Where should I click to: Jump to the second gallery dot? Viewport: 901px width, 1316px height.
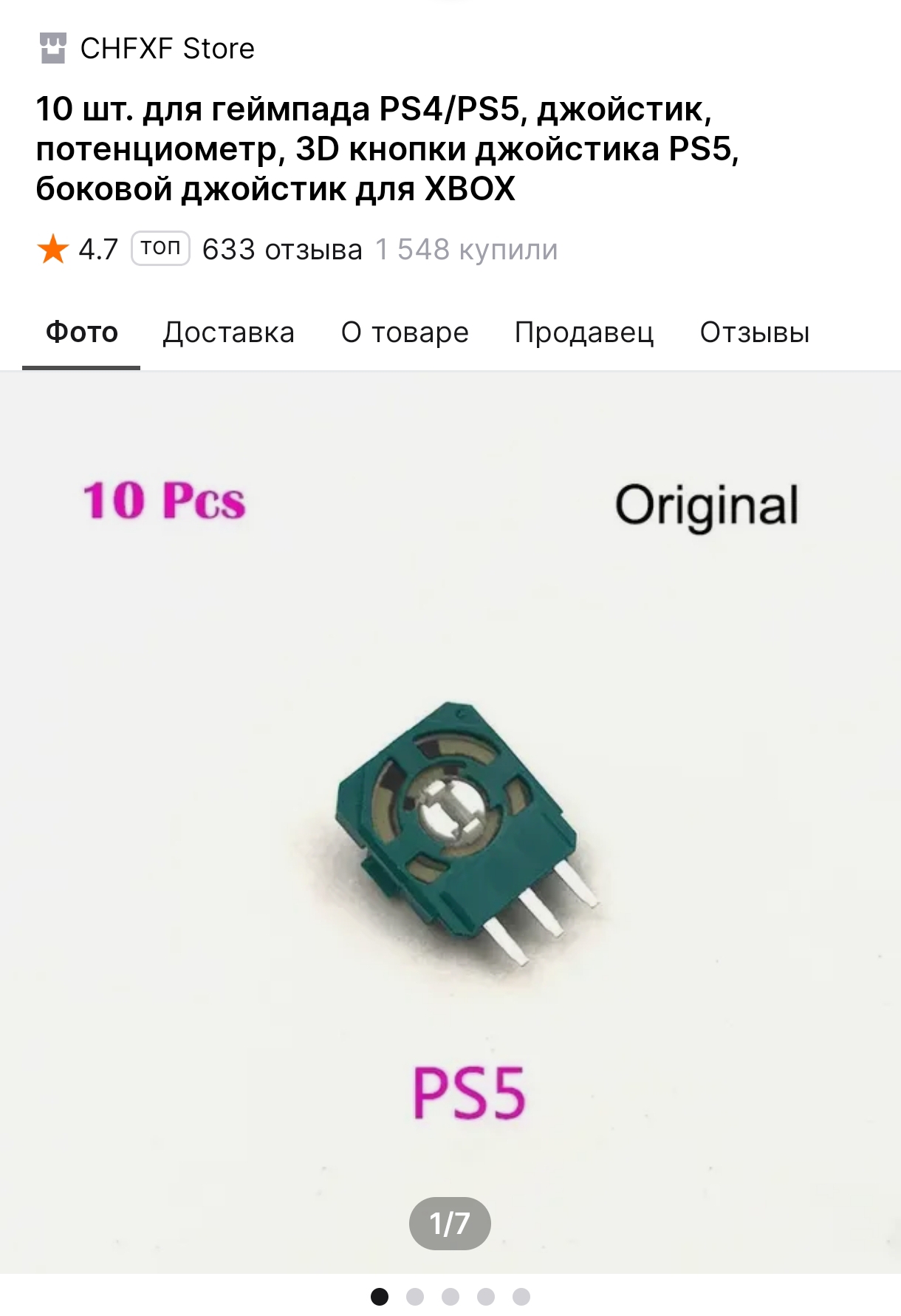(415, 1297)
